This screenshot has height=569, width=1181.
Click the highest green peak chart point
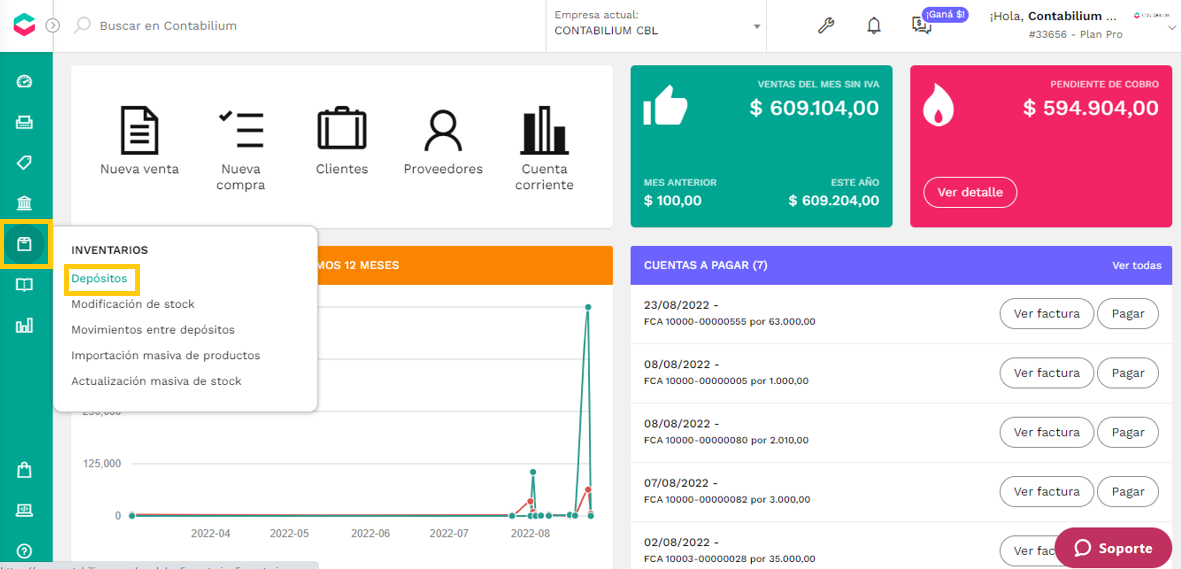[587, 307]
